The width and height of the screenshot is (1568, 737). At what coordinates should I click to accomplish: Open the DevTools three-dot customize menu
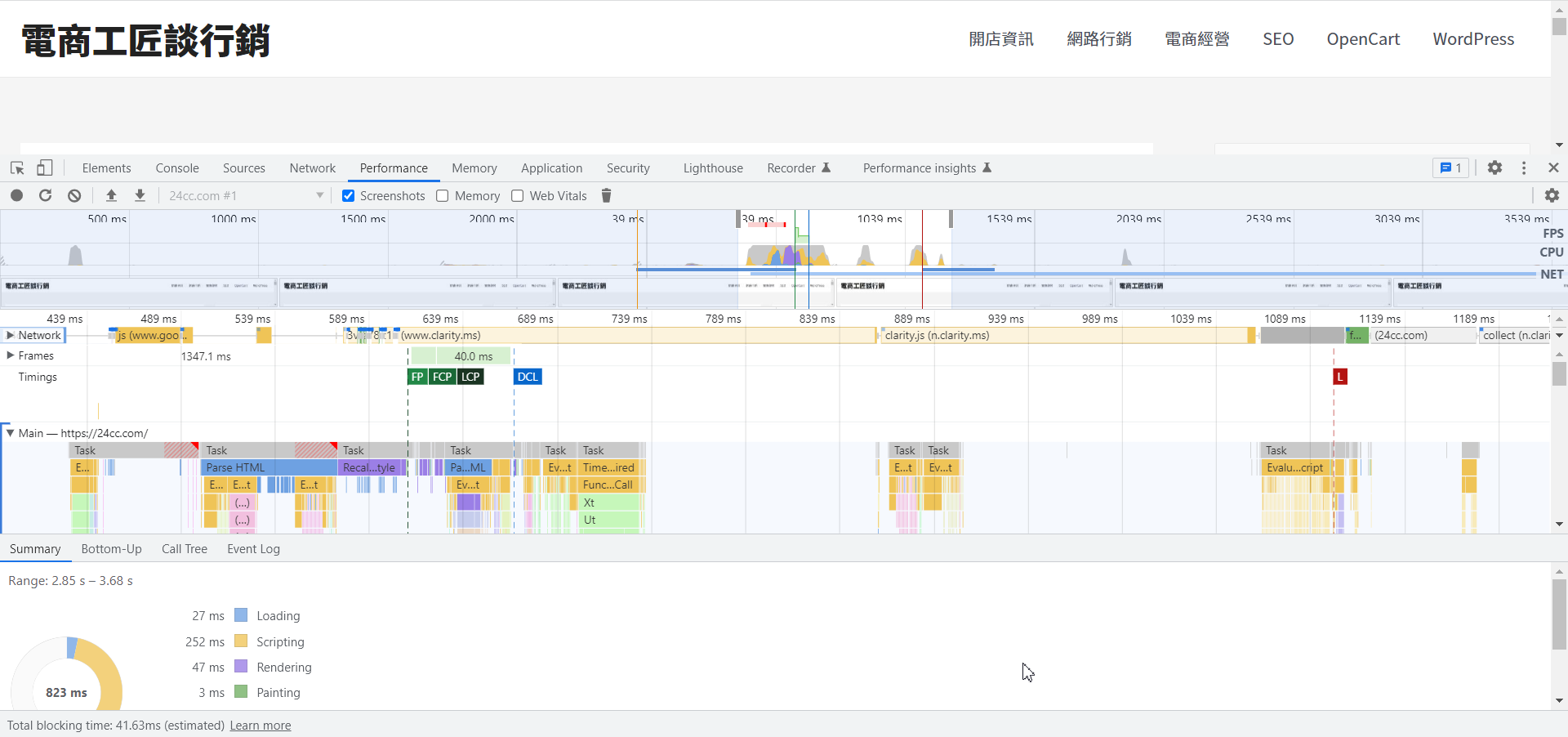[x=1524, y=168]
